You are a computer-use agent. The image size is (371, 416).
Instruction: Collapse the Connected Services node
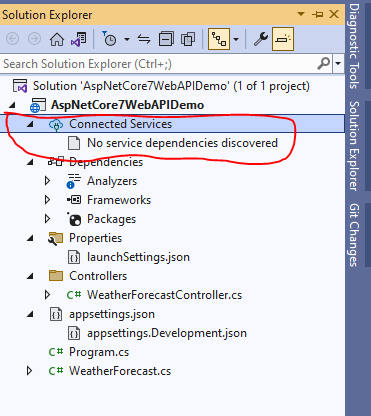(x=30, y=124)
